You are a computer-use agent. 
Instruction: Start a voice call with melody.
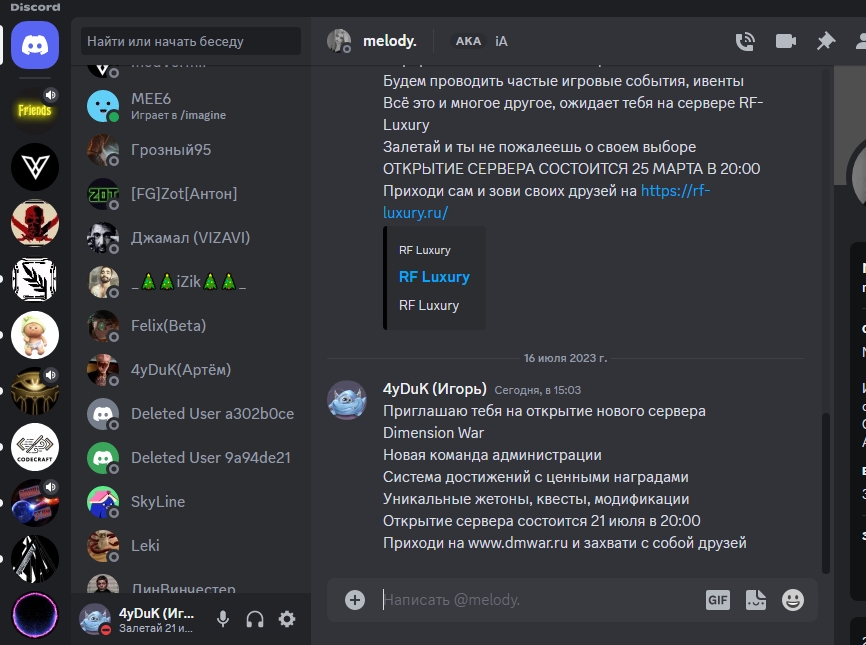[x=745, y=41]
